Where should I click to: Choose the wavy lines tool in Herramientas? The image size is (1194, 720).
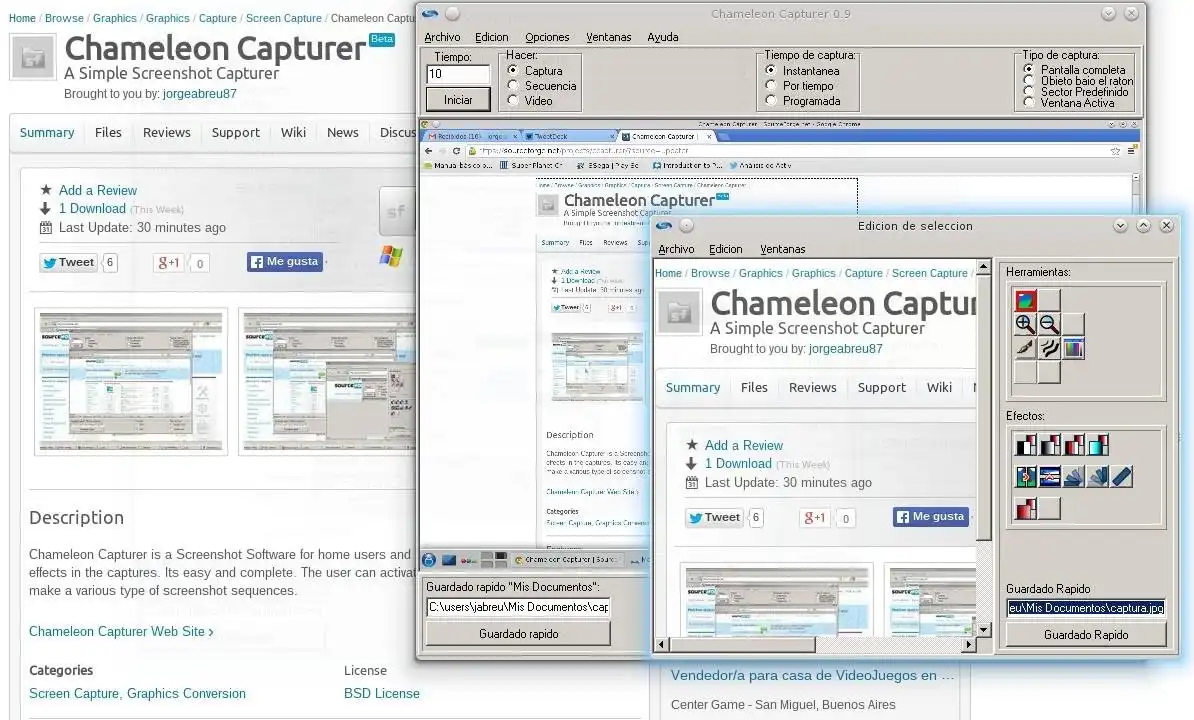(1049, 349)
